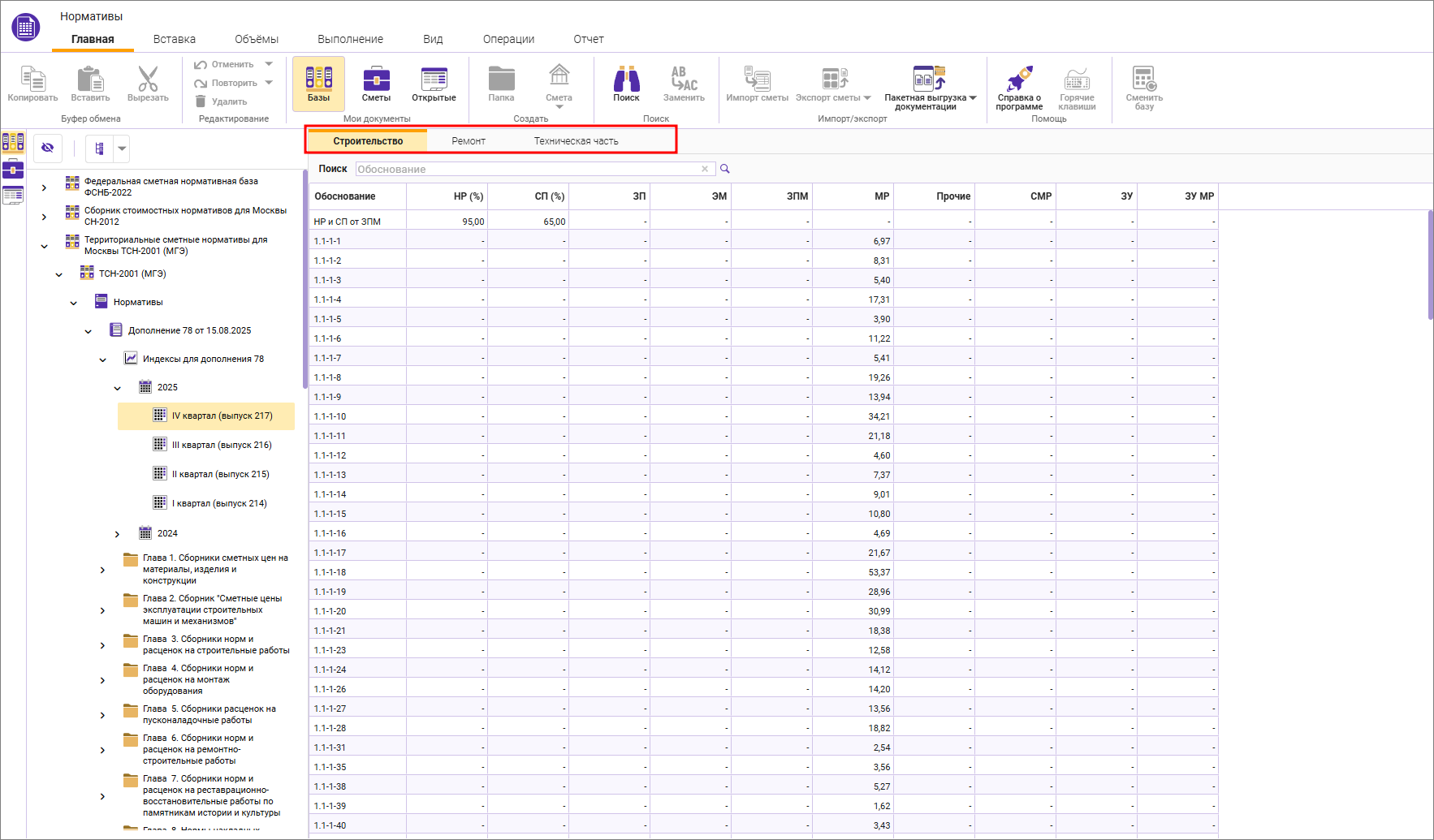Select III квартал (выпуск 216)
The height and width of the screenshot is (840, 1434).
[222, 445]
